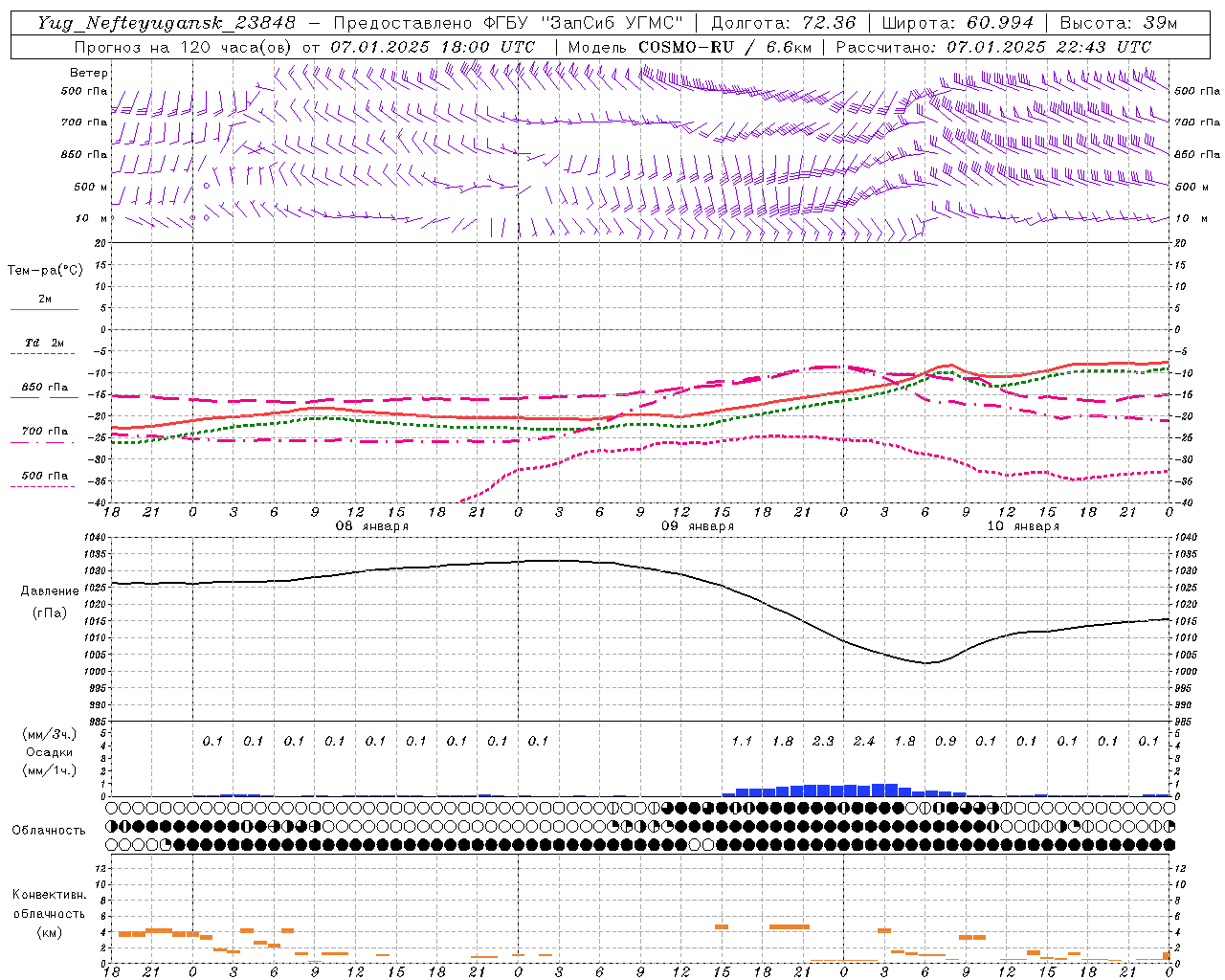Click the '2м' temperature legend entry
Screen dimensions: 1225x980
(x=45, y=300)
